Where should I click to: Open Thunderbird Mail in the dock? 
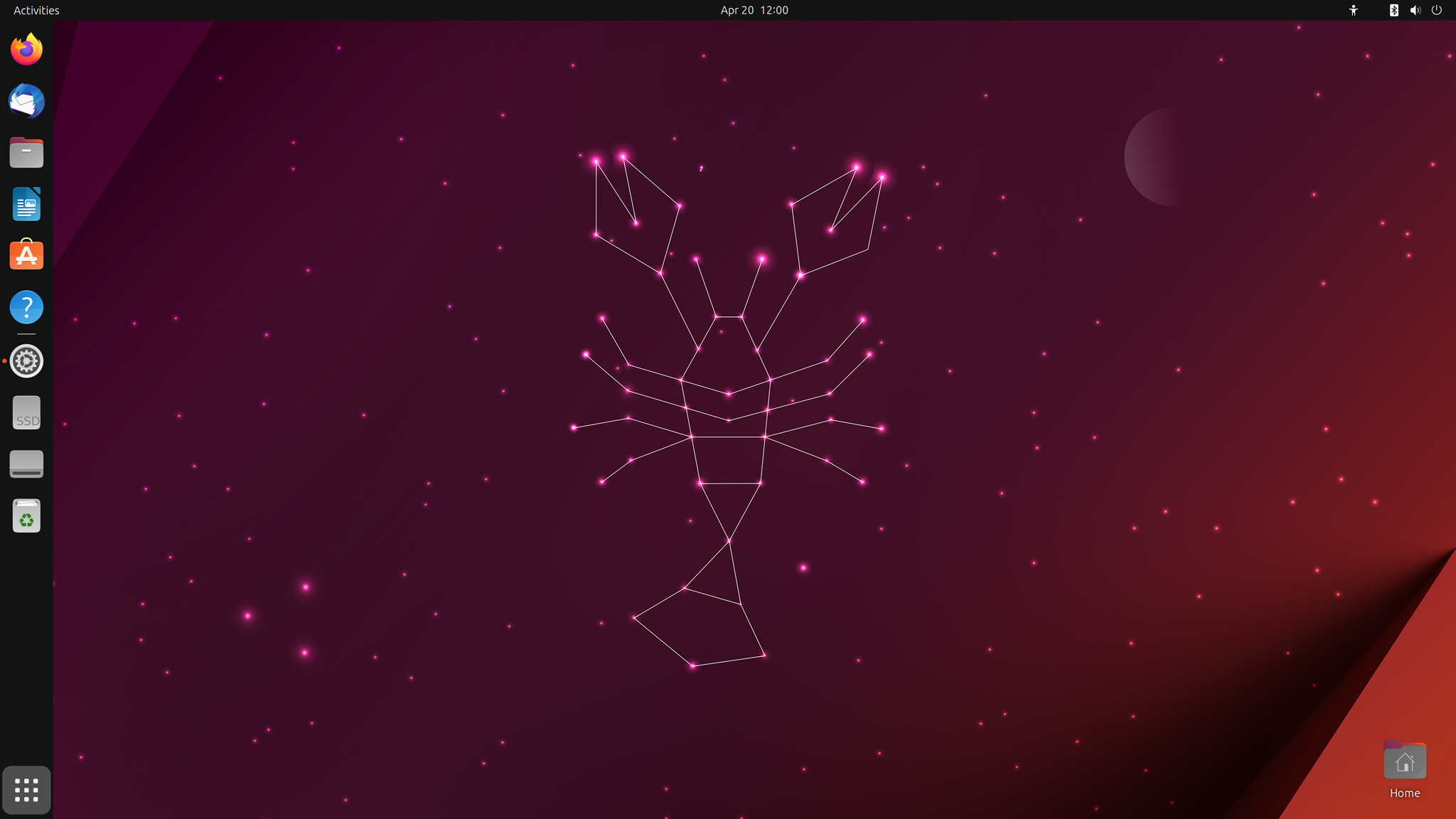click(26, 102)
